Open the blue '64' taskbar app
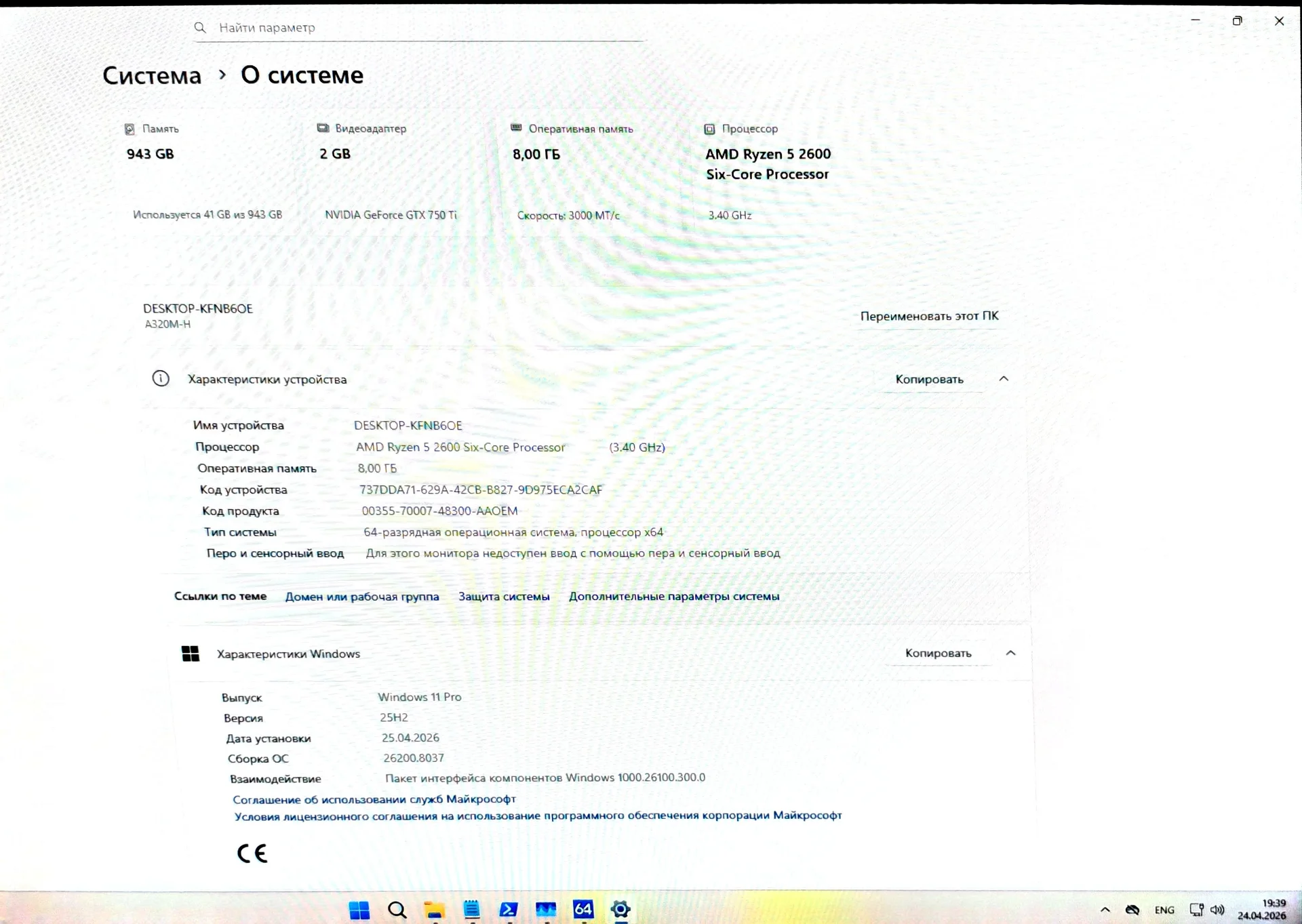This screenshot has width=1302, height=924. point(583,908)
